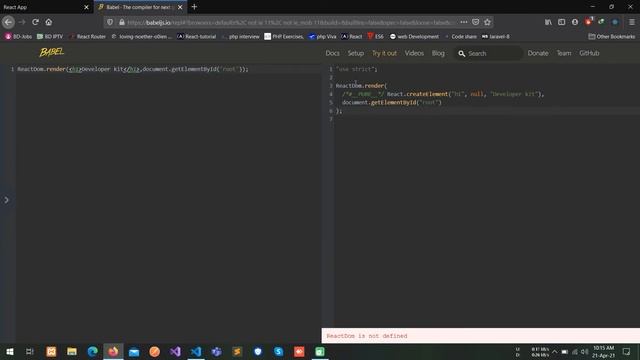
Task: Focus the Babel Search field
Action: pos(489,53)
